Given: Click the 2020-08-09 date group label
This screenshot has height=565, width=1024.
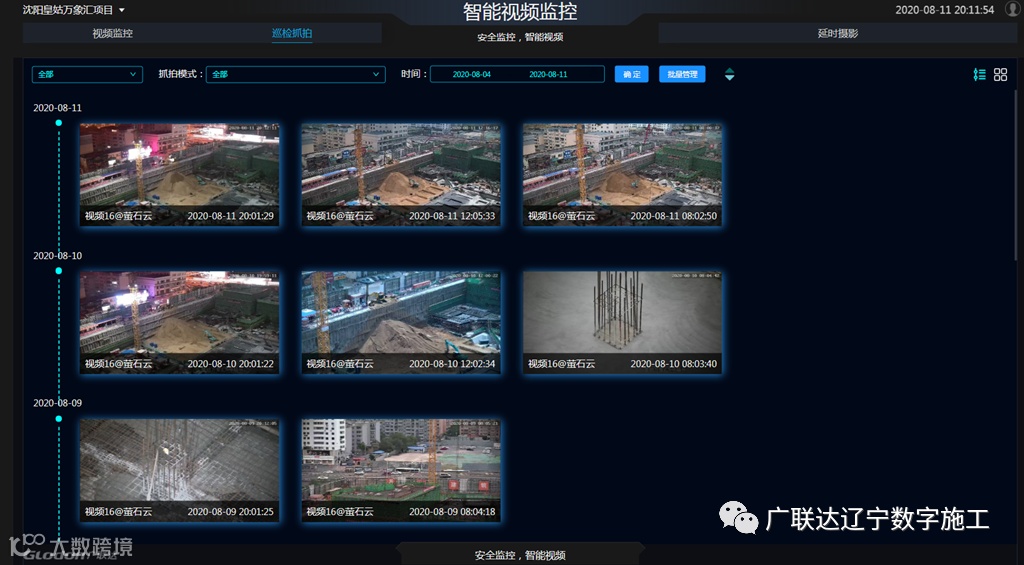Looking at the screenshot, I should point(57,403).
